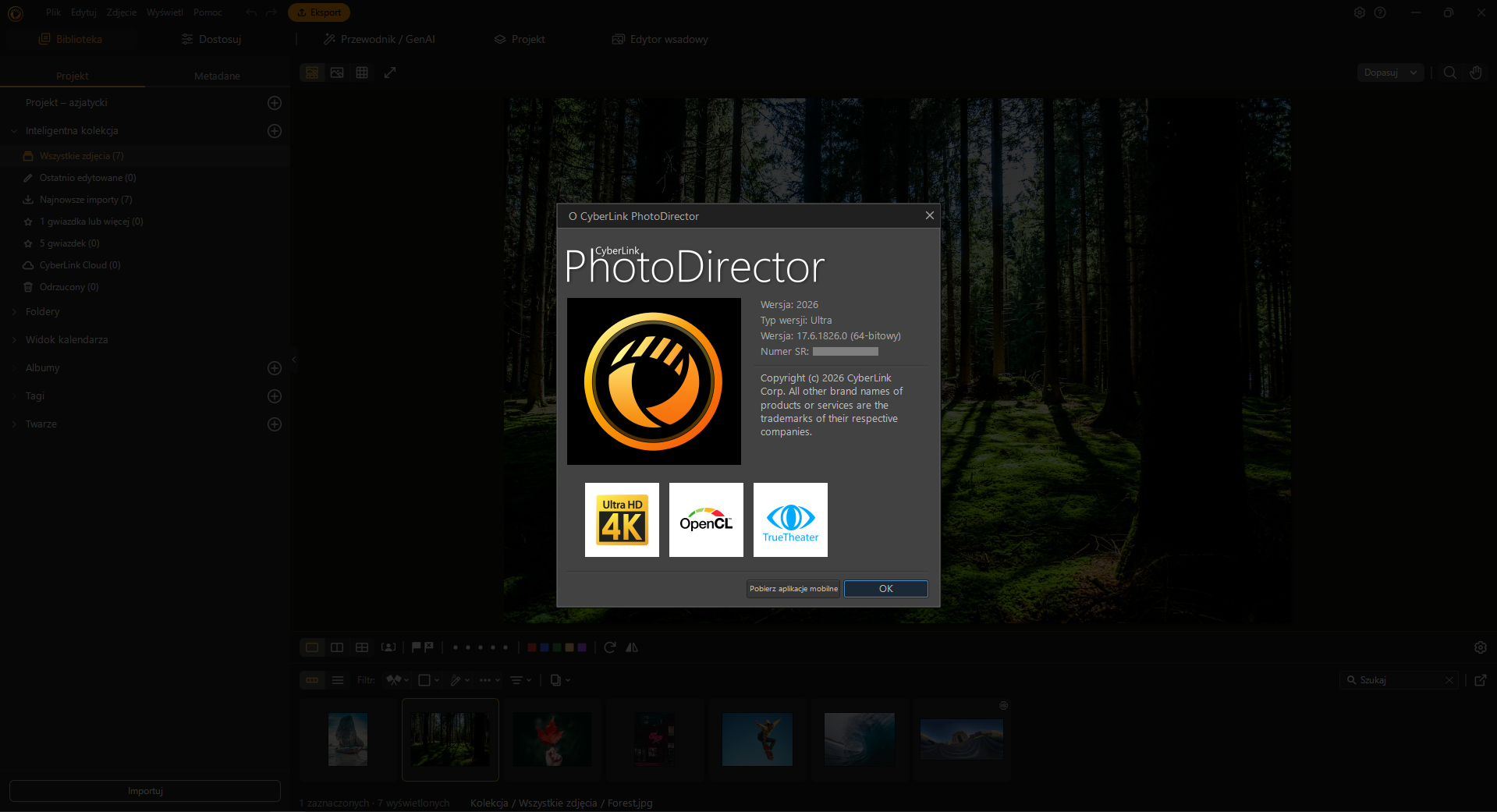Image resolution: width=1497 pixels, height=812 pixels.
Task: Toggle single photo view mode
Action: (312, 647)
